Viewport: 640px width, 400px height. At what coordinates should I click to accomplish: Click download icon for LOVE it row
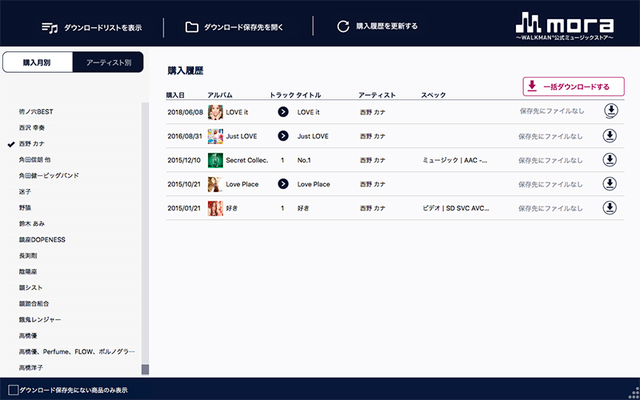[x=610, y=111]
